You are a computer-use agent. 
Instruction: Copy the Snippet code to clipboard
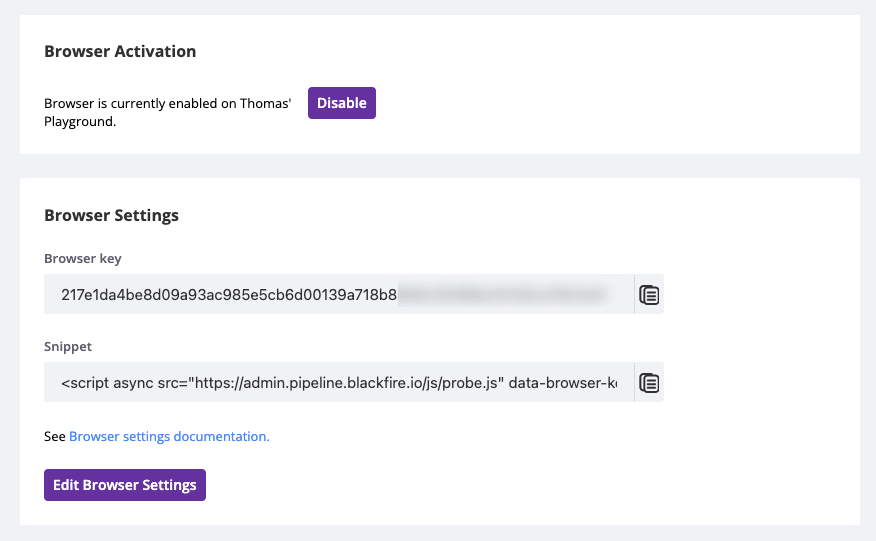pyautogui.click(x=649, y=383)
